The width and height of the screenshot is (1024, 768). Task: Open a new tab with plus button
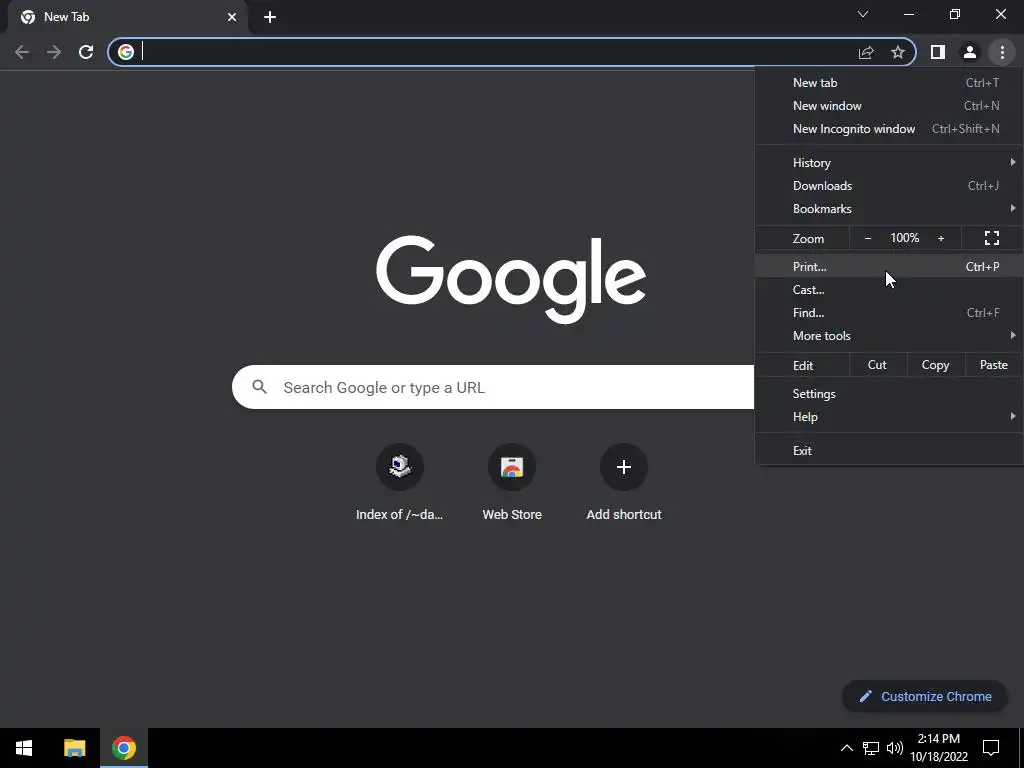click(270, 17)
